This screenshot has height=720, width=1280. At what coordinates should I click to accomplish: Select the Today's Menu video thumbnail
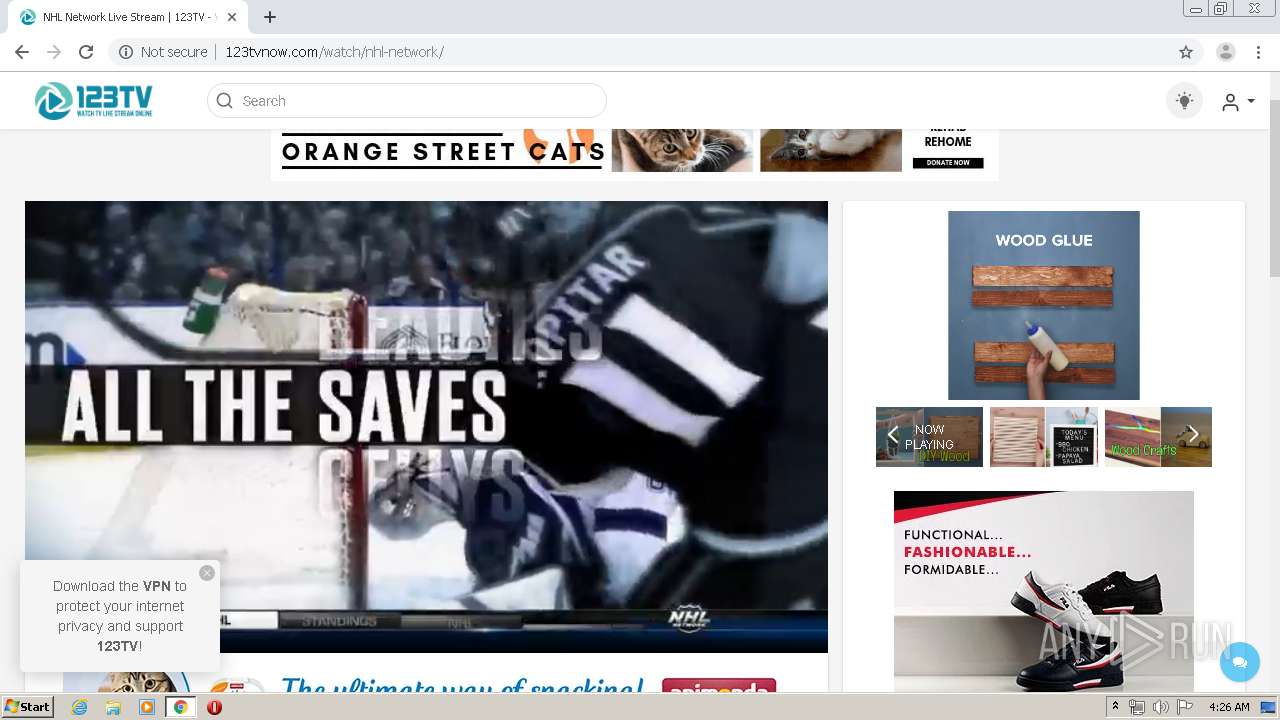(1044, 437)
